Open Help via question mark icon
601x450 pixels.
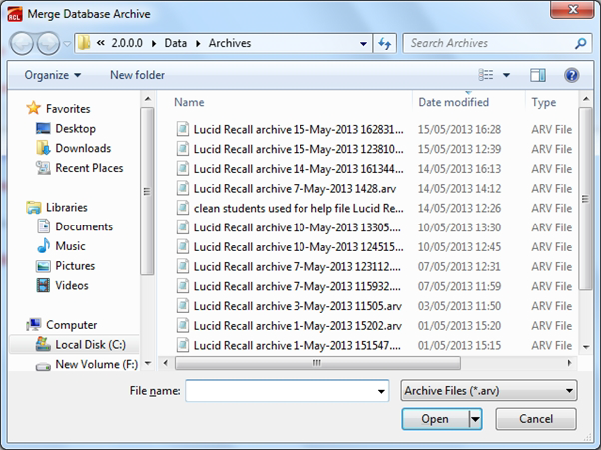[x=571, y=75]
